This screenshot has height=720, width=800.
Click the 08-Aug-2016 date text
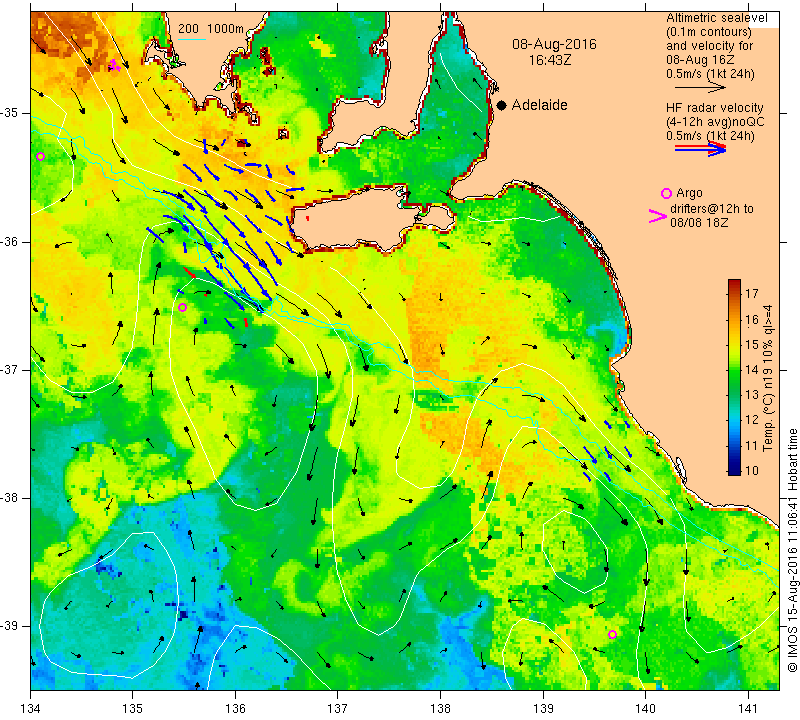point(554,44)
